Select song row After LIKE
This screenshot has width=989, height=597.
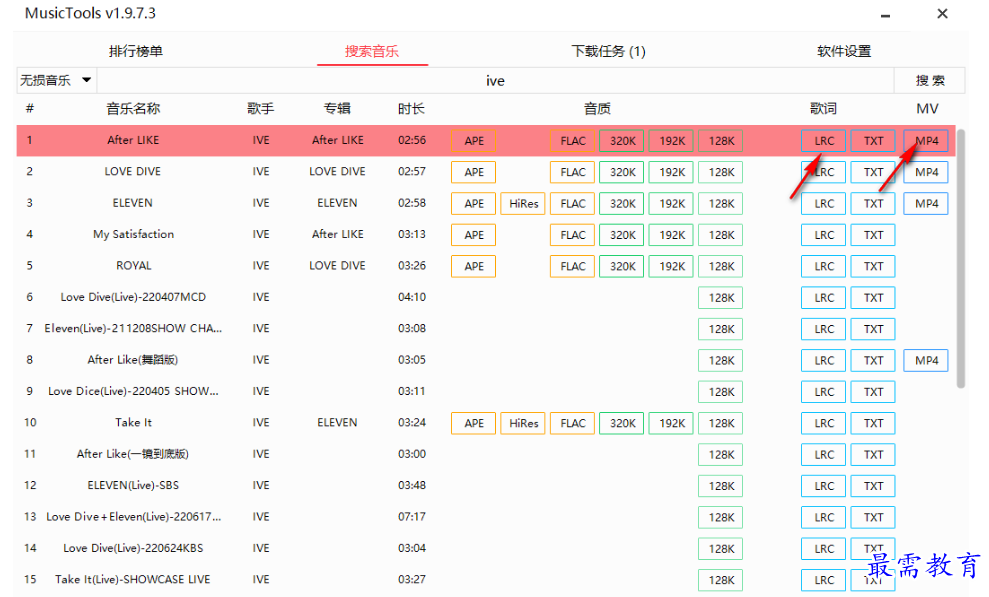click(x=486, y=141)
